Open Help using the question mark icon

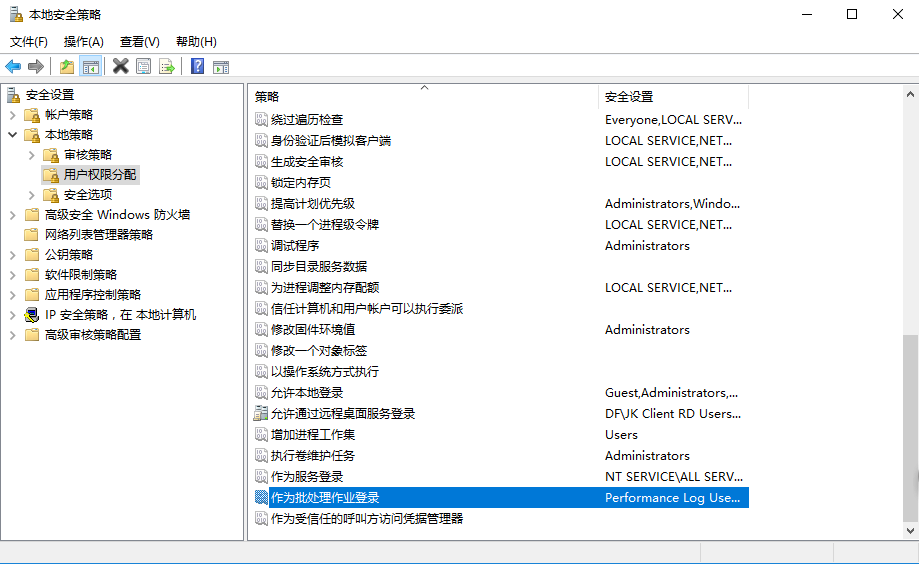coord(197,67)
